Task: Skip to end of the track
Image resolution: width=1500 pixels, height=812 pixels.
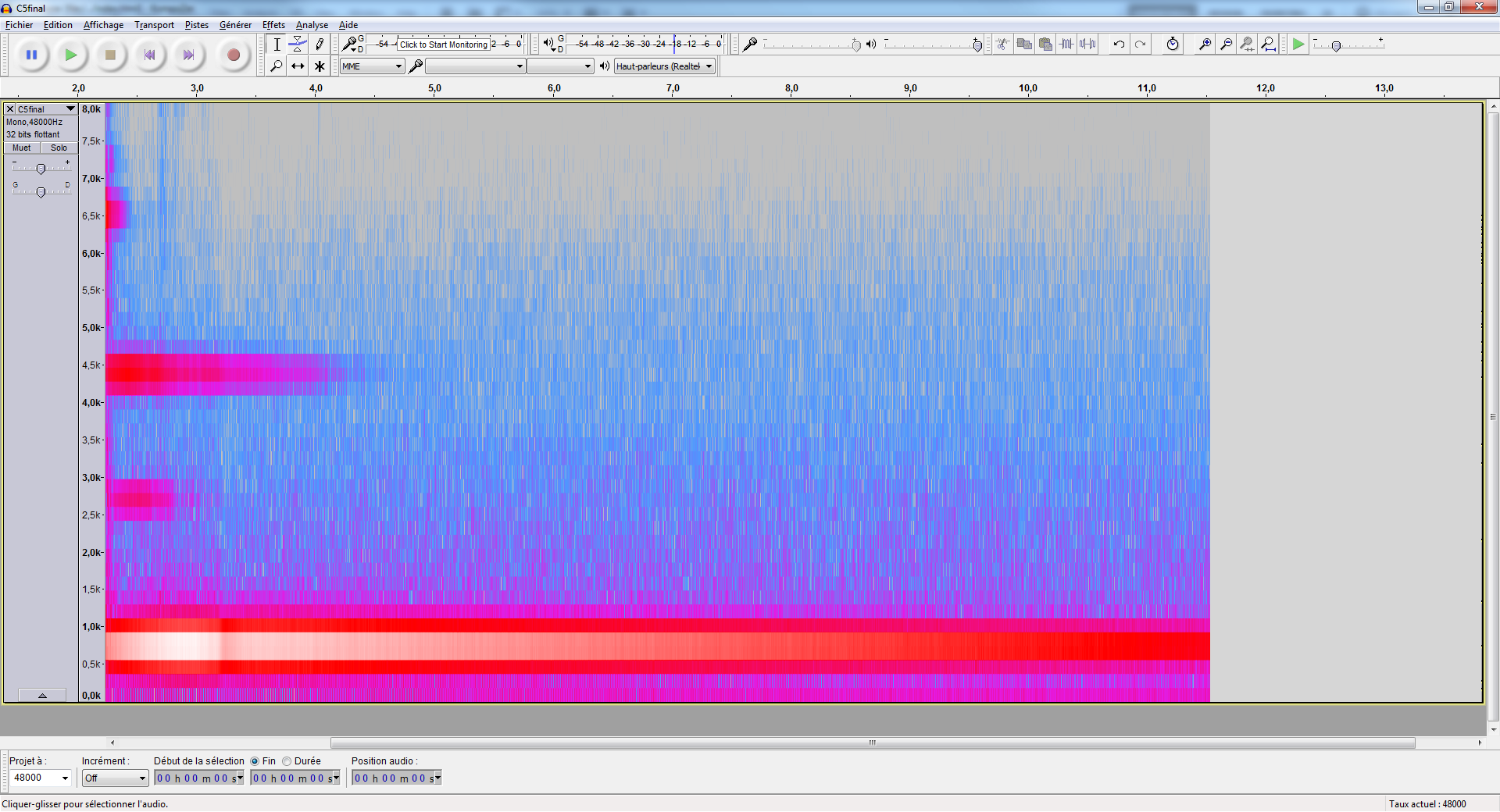Action: (x=188, y=55)
